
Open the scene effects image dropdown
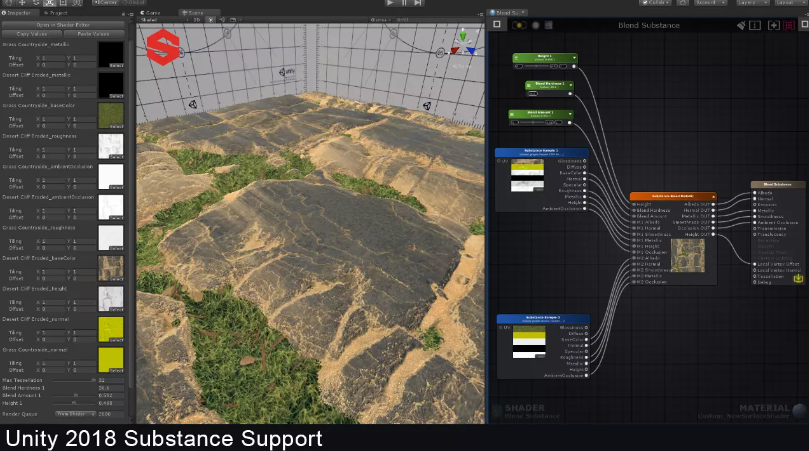tap(235, 20)
